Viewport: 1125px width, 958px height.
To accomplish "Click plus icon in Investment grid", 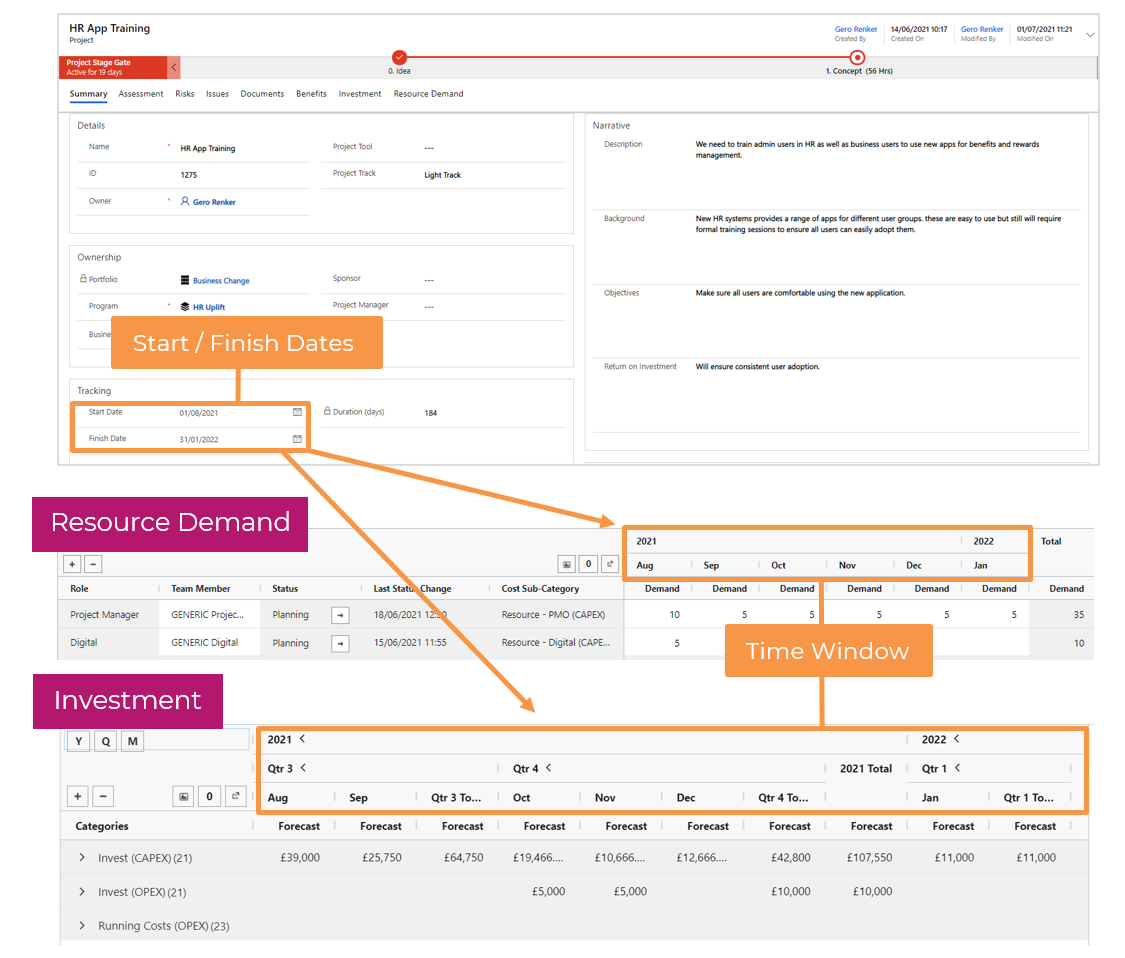I will pyautogui.click(x=78, y=796).
